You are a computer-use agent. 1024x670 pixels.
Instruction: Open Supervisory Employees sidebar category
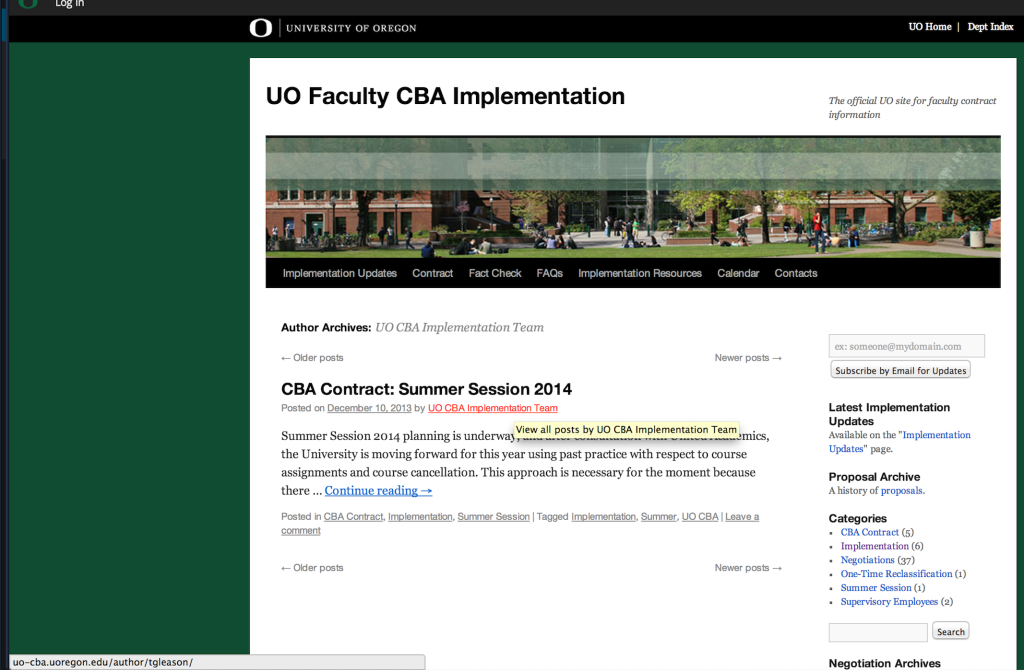[889, 601]
